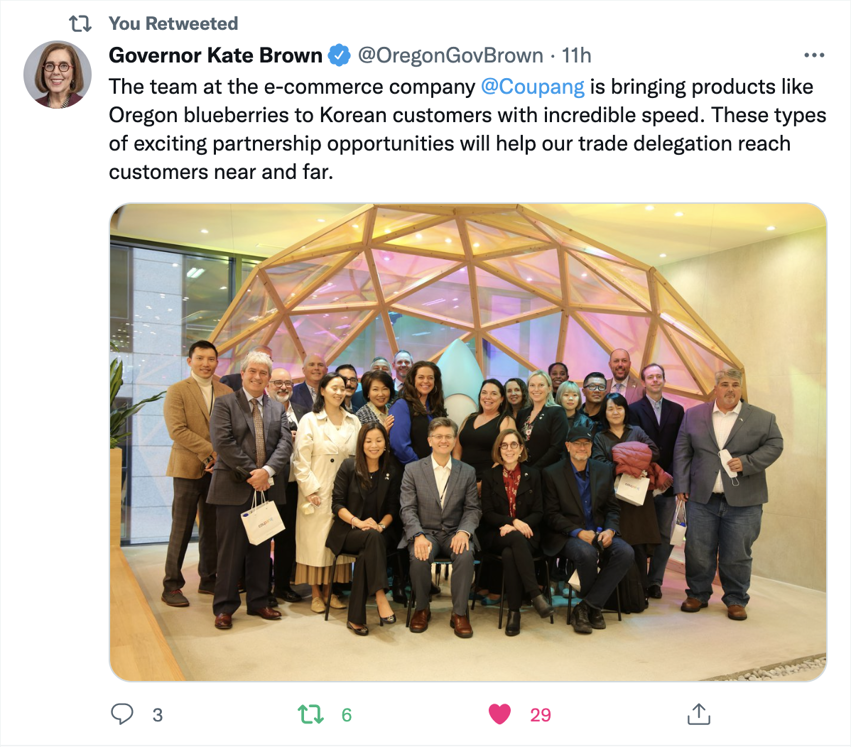Undo retweet with the green retweet icon
Screen dimensions: 851x747
click(x=311, y=714)
